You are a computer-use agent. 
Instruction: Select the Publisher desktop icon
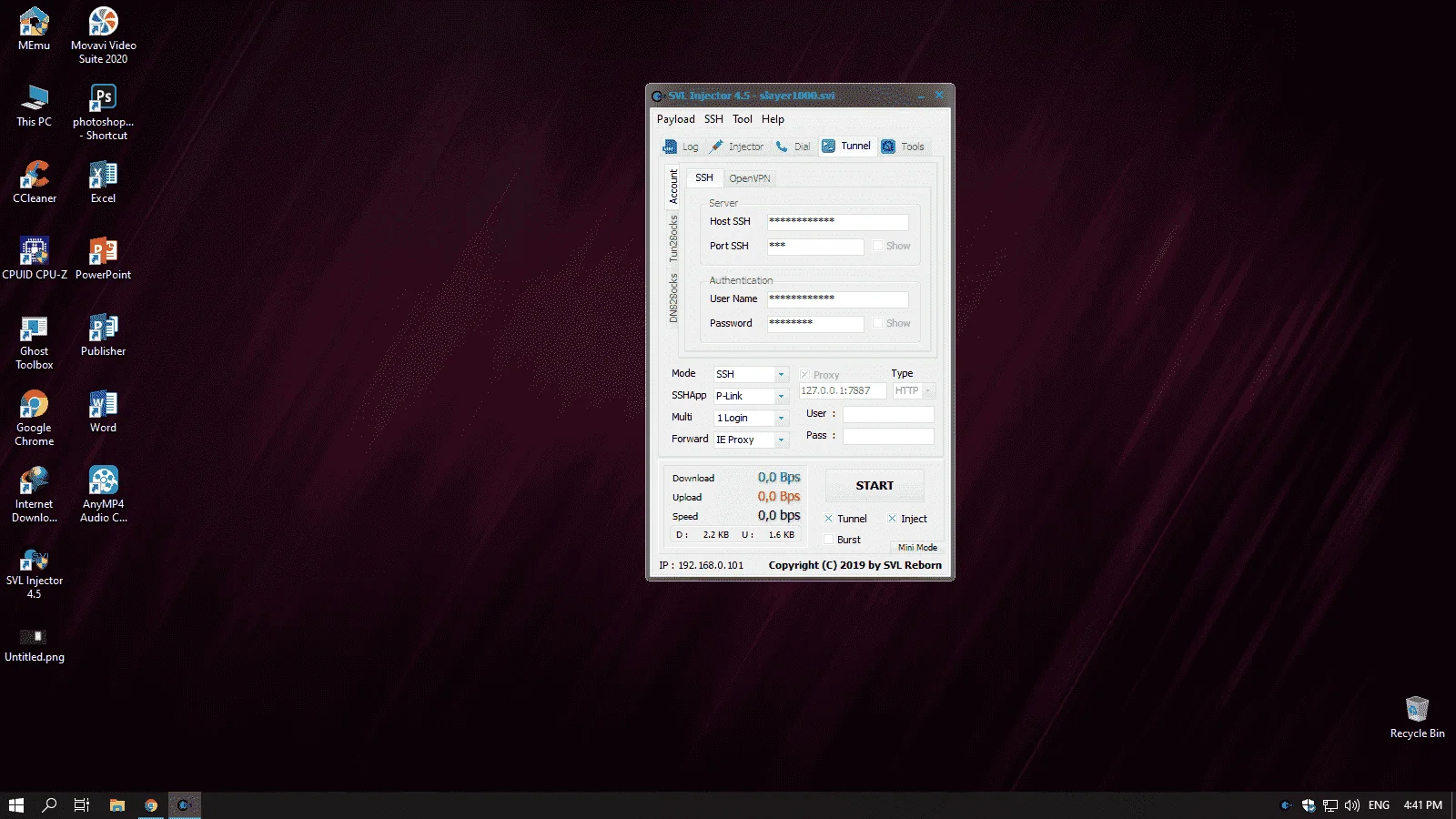click(104, 334)
